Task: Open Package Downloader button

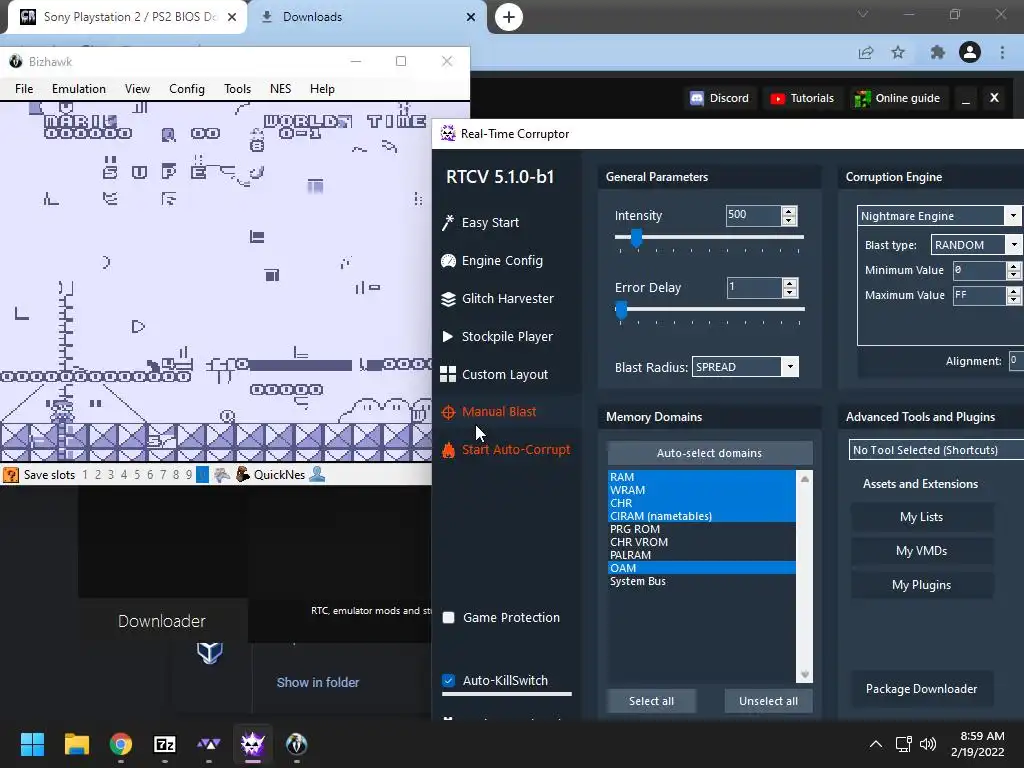Action: (x=921, y=689)
